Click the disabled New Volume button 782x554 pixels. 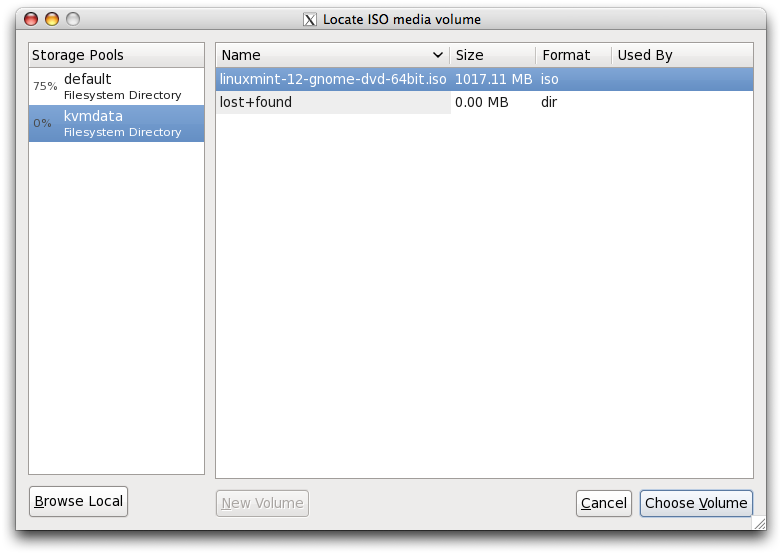tap(262, 503)
